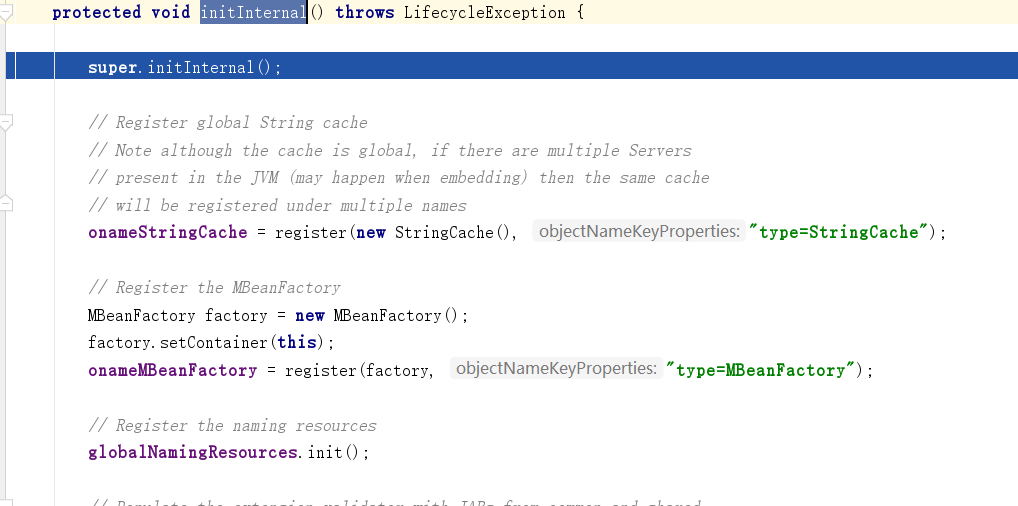Click the objectNameKeyProperties hint before MBeanFactory
Viewport: 1018px width, 506px height.
point(556,368)
